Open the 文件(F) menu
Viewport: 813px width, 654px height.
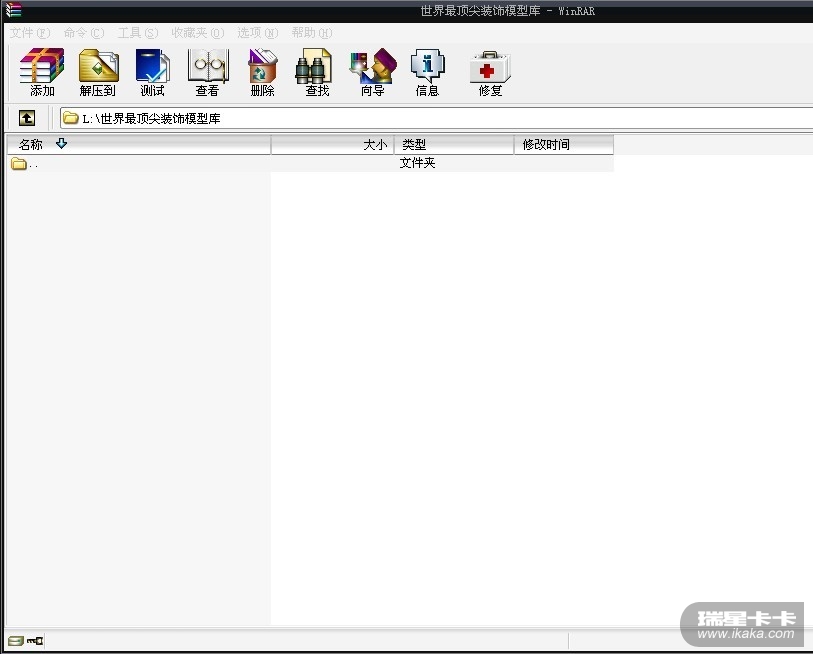(30, 33)
